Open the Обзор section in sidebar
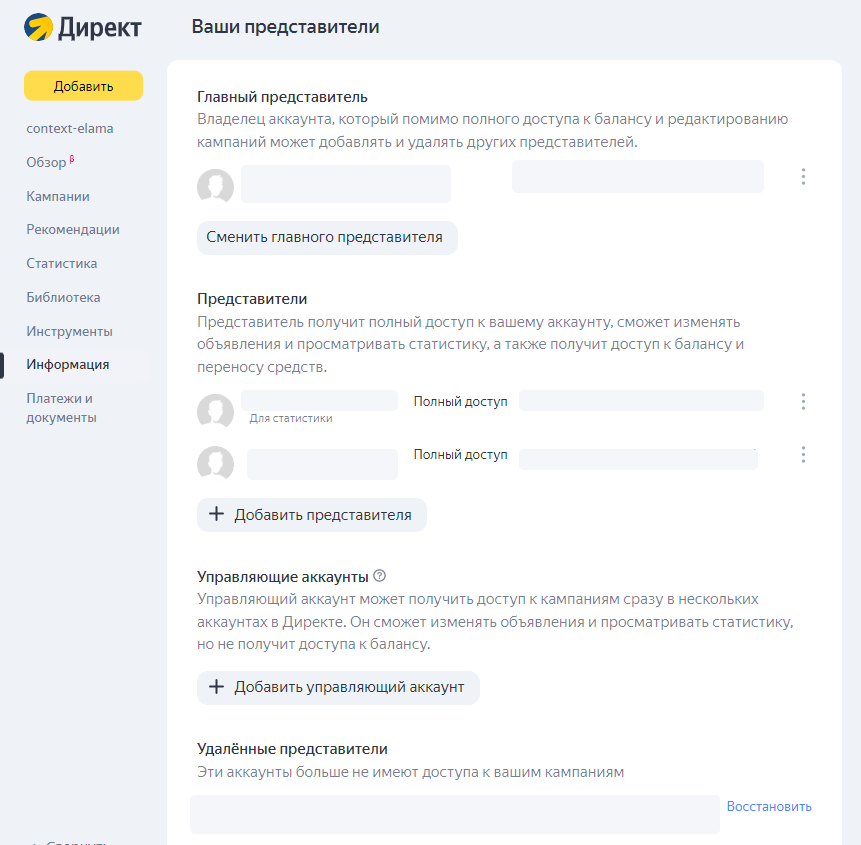The width and height of the screenshot is (861, 845). (x=47, y=162)
